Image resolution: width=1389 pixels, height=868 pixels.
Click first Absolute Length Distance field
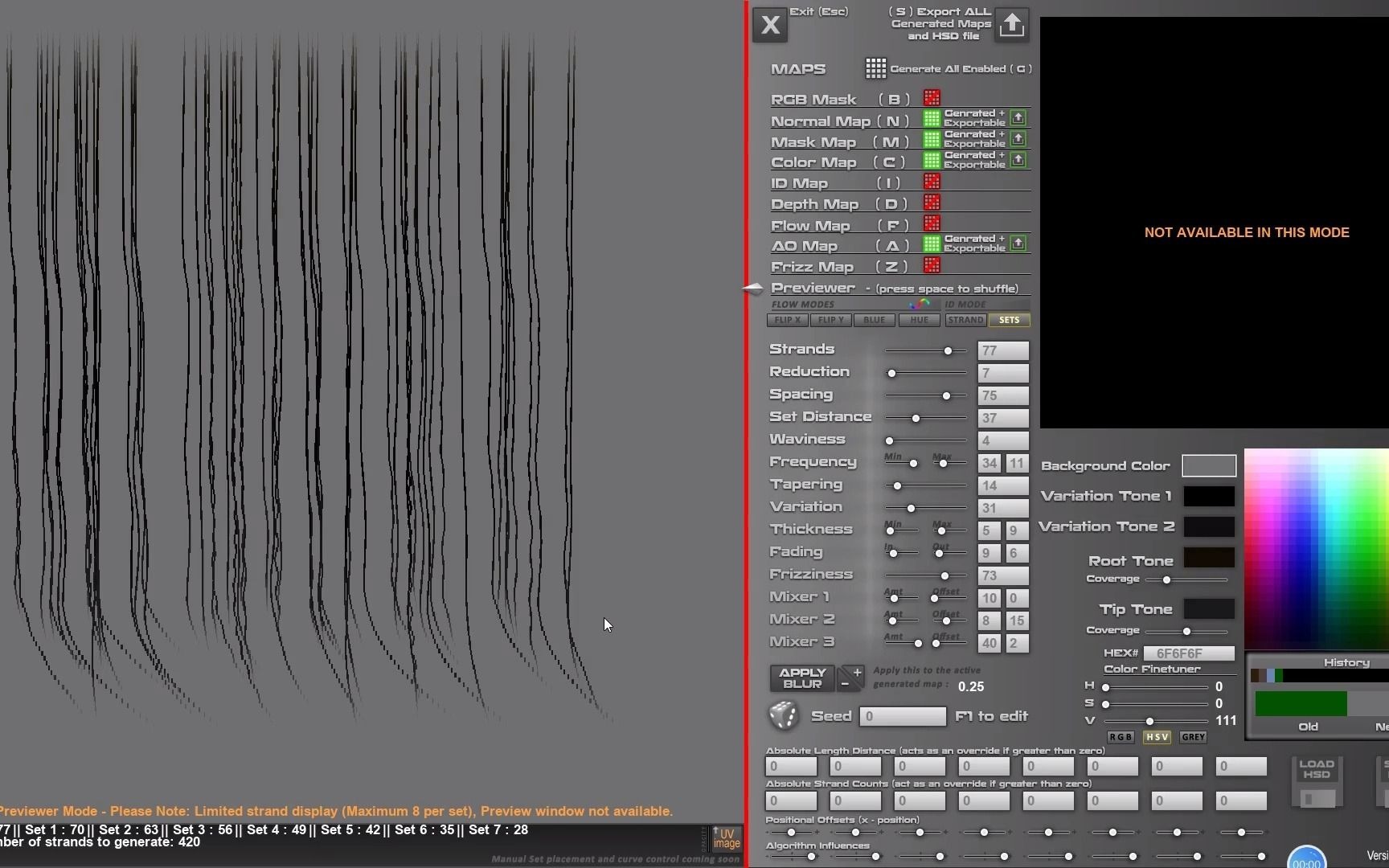pos(791,767)
